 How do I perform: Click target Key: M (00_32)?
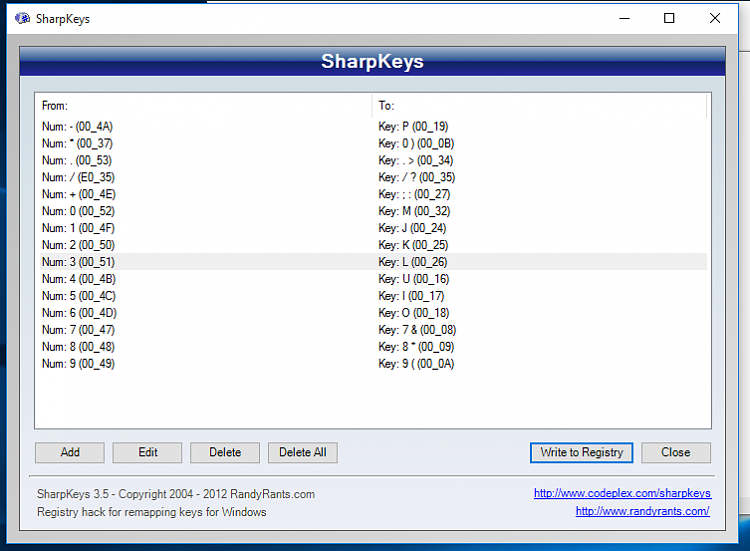point(414,211)
